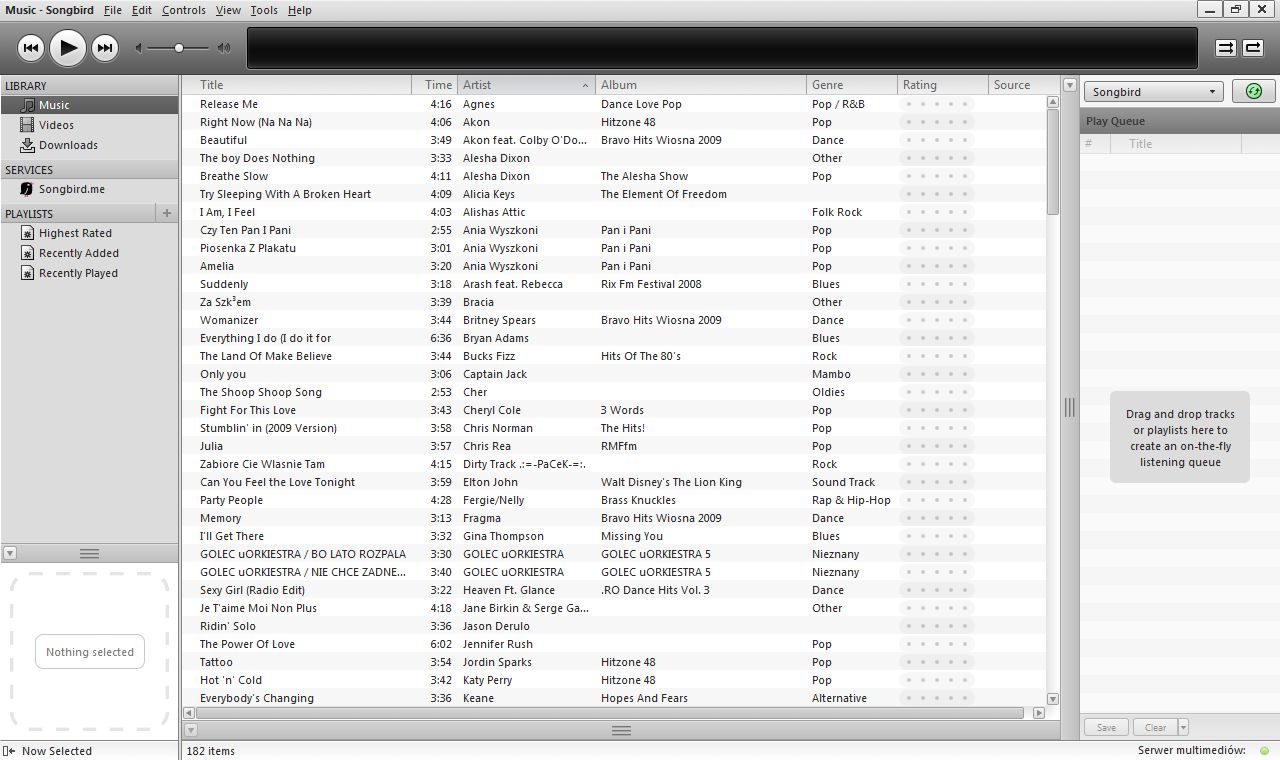Image resolution: width=1280 pixels, height=760 pixels.
Task: Select the track Stumblin' in (2009 Version)
Action: point(268,428)
